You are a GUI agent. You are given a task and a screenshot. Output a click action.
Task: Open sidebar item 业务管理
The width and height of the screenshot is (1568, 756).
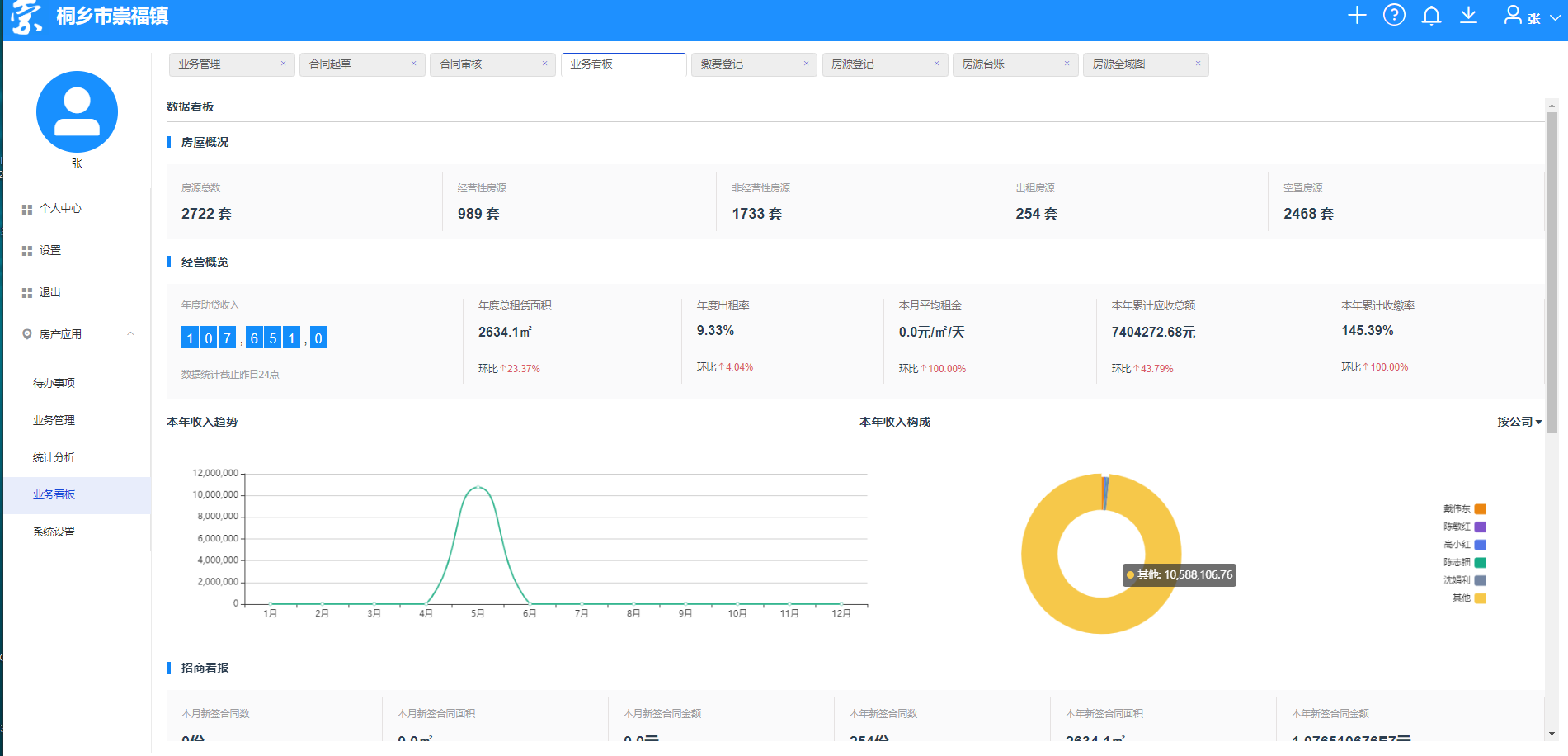click(x=54, y=420)
